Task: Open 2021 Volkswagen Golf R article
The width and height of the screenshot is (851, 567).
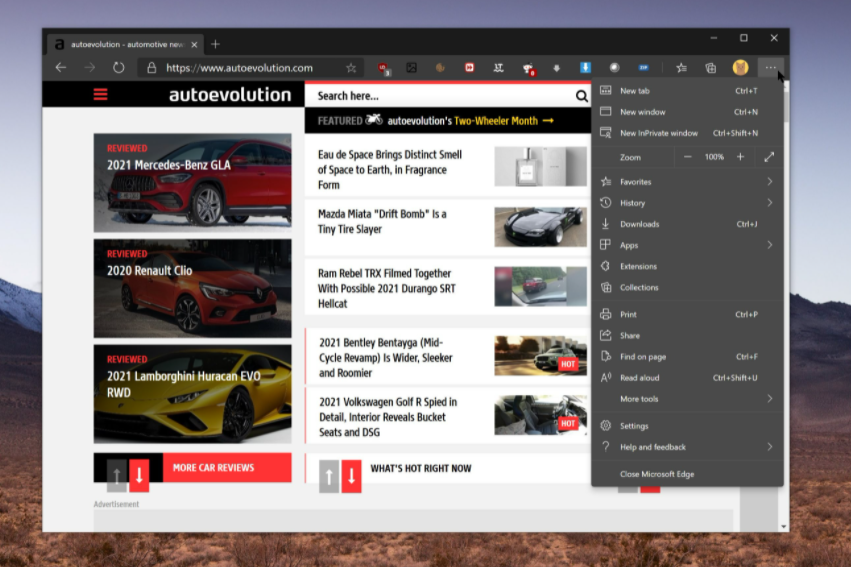Action: click(388, 417)
